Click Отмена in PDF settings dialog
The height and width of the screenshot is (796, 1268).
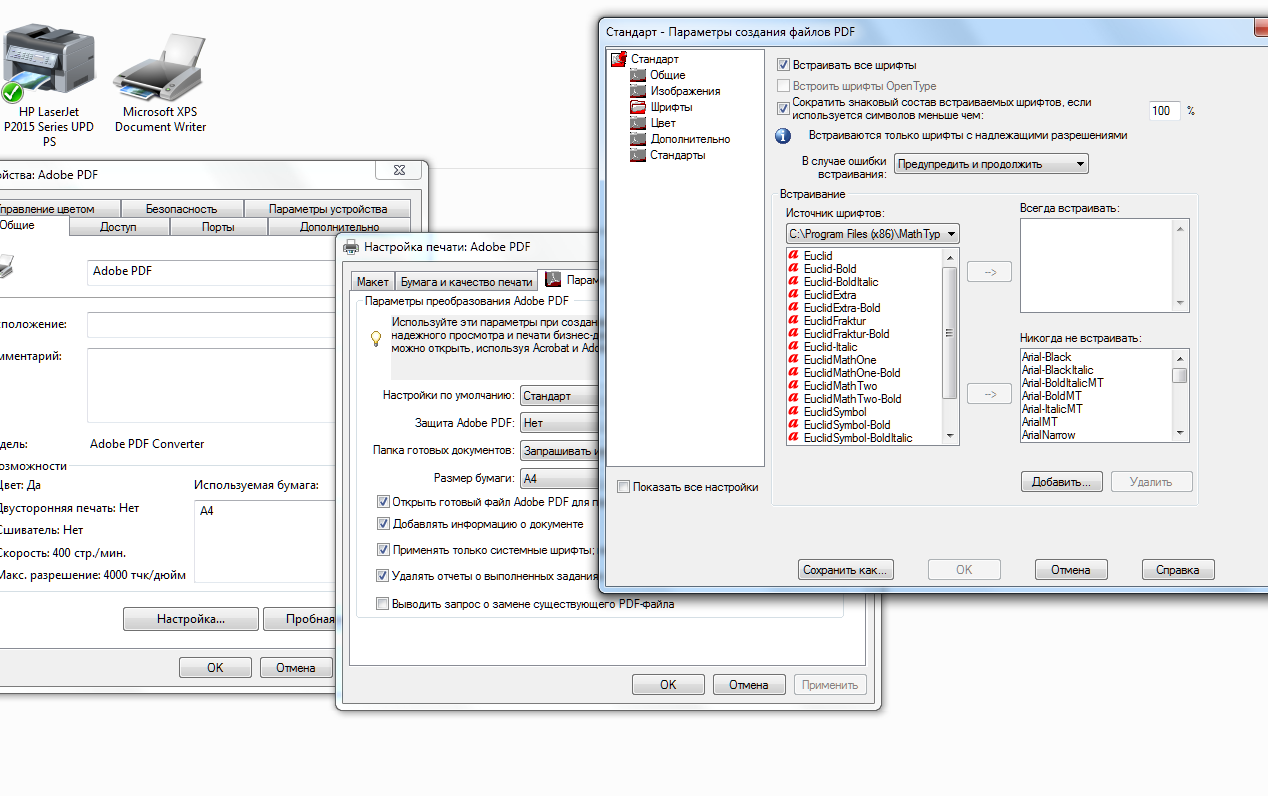(x=1070, y=570)
